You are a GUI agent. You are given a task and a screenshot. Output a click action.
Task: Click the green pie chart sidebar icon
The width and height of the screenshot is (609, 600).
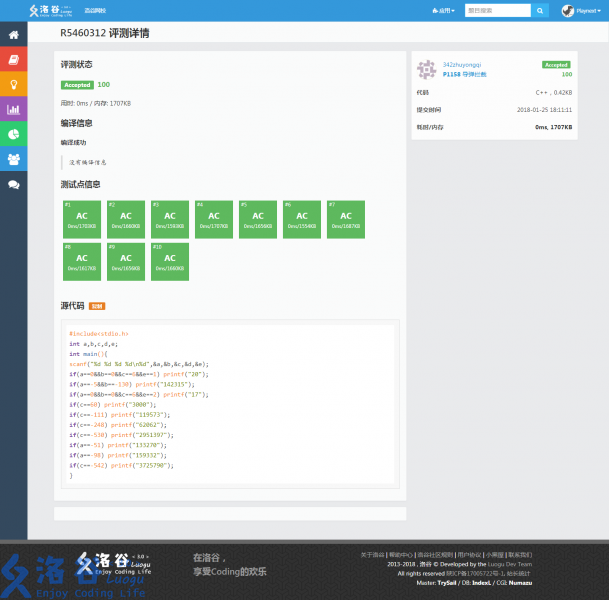coord(14,134)
